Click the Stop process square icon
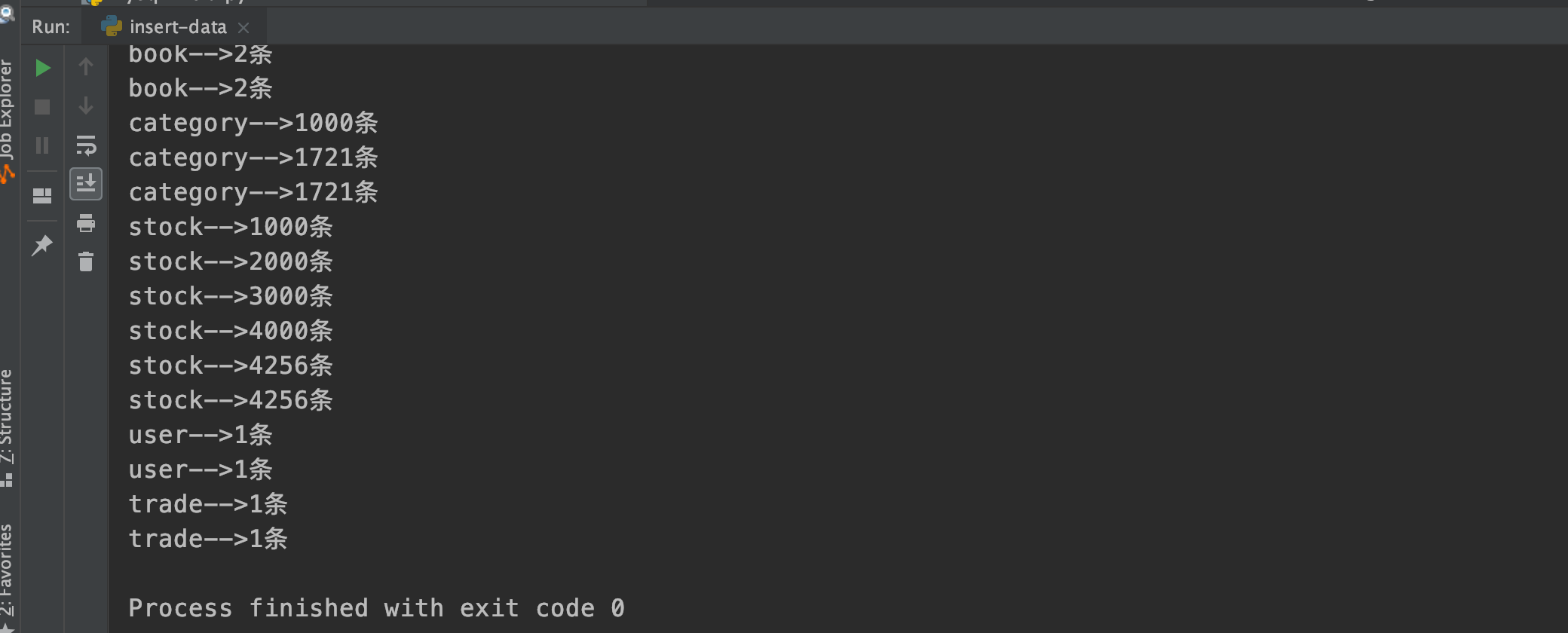This screenshot has height=633, width=1568. [42, 107]
